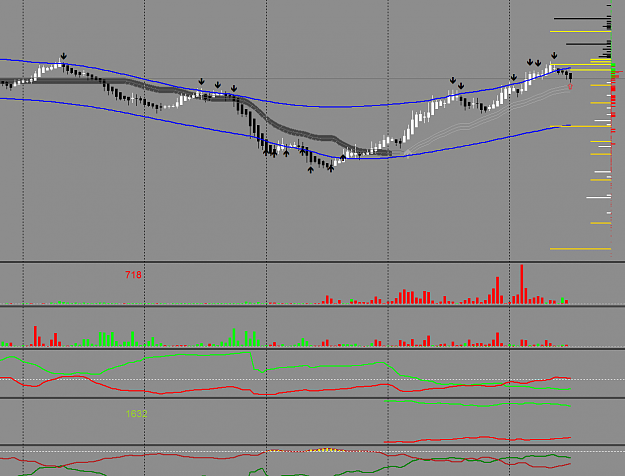Click the tallest red bar in the second histogram
This screenshot has height=476, width=625.
pos(35,336)
